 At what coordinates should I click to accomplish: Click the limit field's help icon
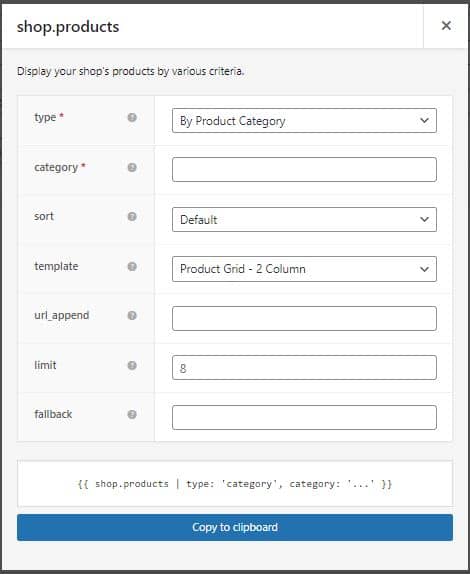pos(132,365)
